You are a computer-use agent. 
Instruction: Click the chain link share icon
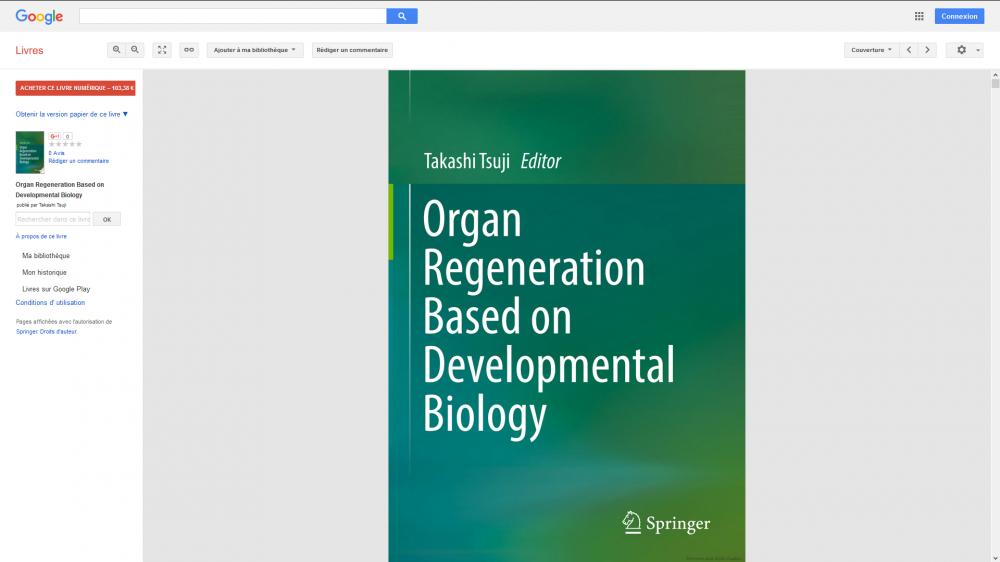pyautogui.click(x=189, y=50)
